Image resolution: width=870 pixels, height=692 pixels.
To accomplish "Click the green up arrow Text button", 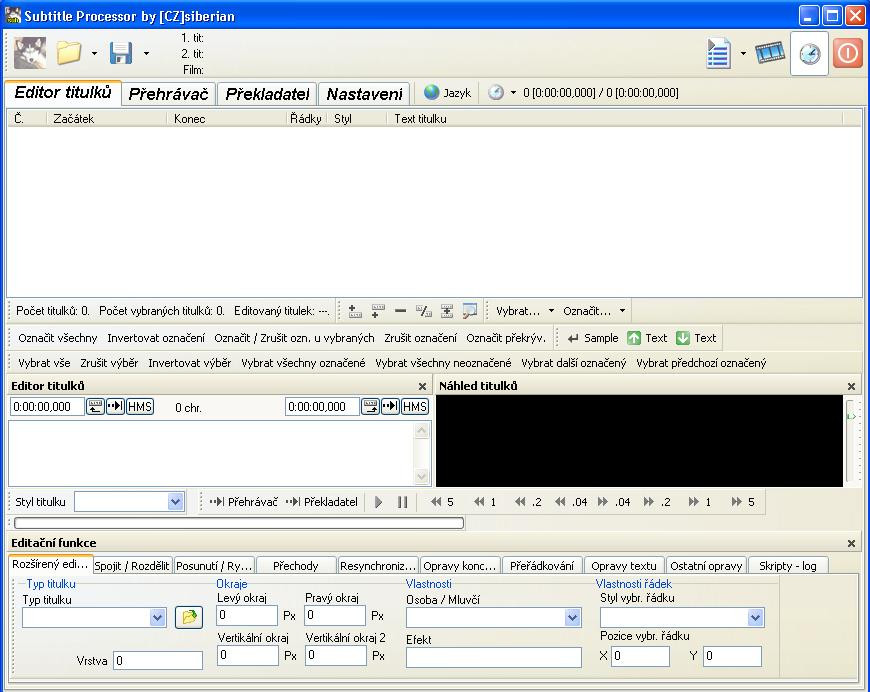I will click(x=647, y=338).
